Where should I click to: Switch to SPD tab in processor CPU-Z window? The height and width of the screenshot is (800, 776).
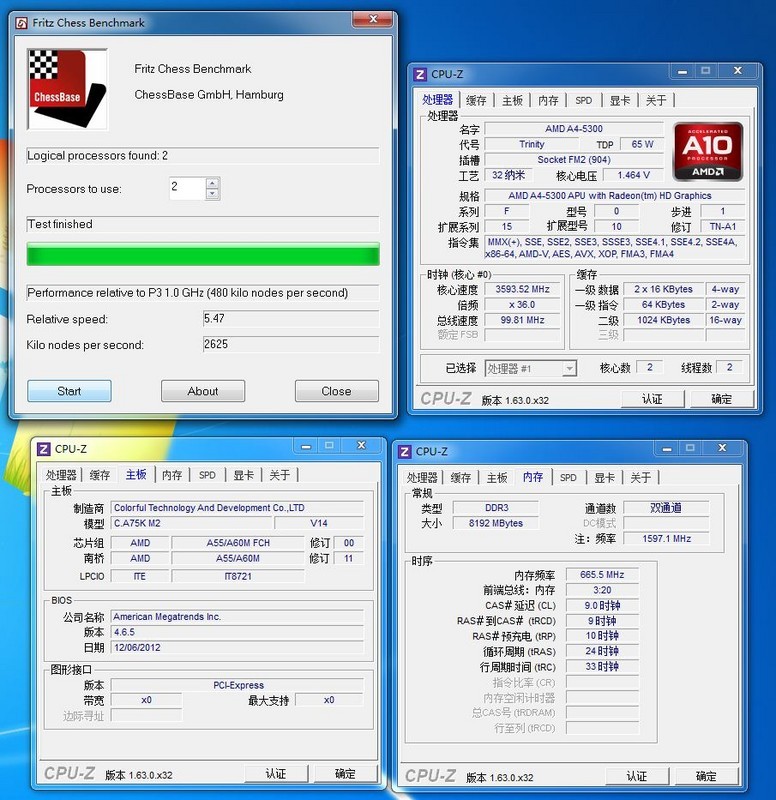584,101
